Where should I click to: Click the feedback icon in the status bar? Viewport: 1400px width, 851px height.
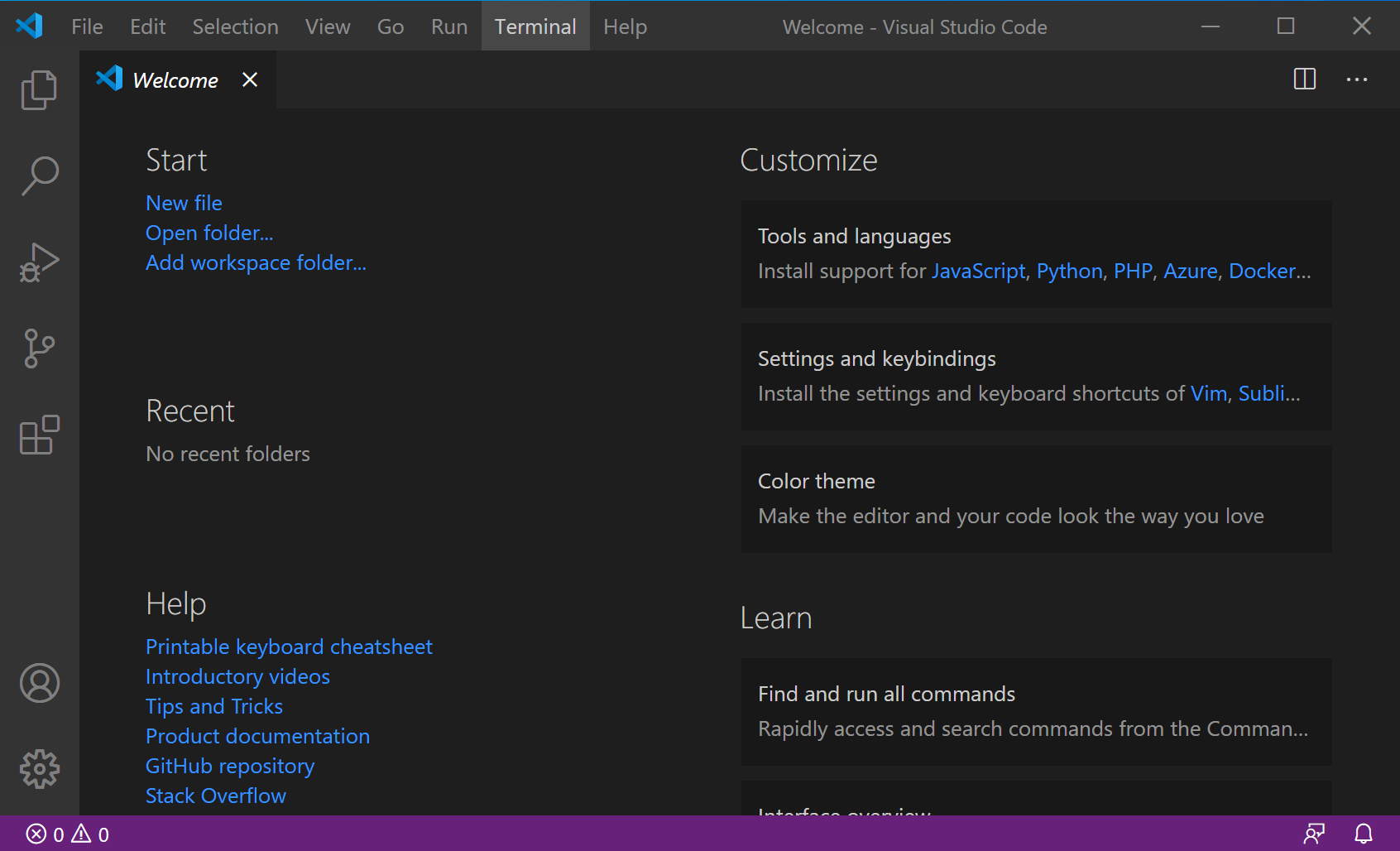(x=1315, y=834)
